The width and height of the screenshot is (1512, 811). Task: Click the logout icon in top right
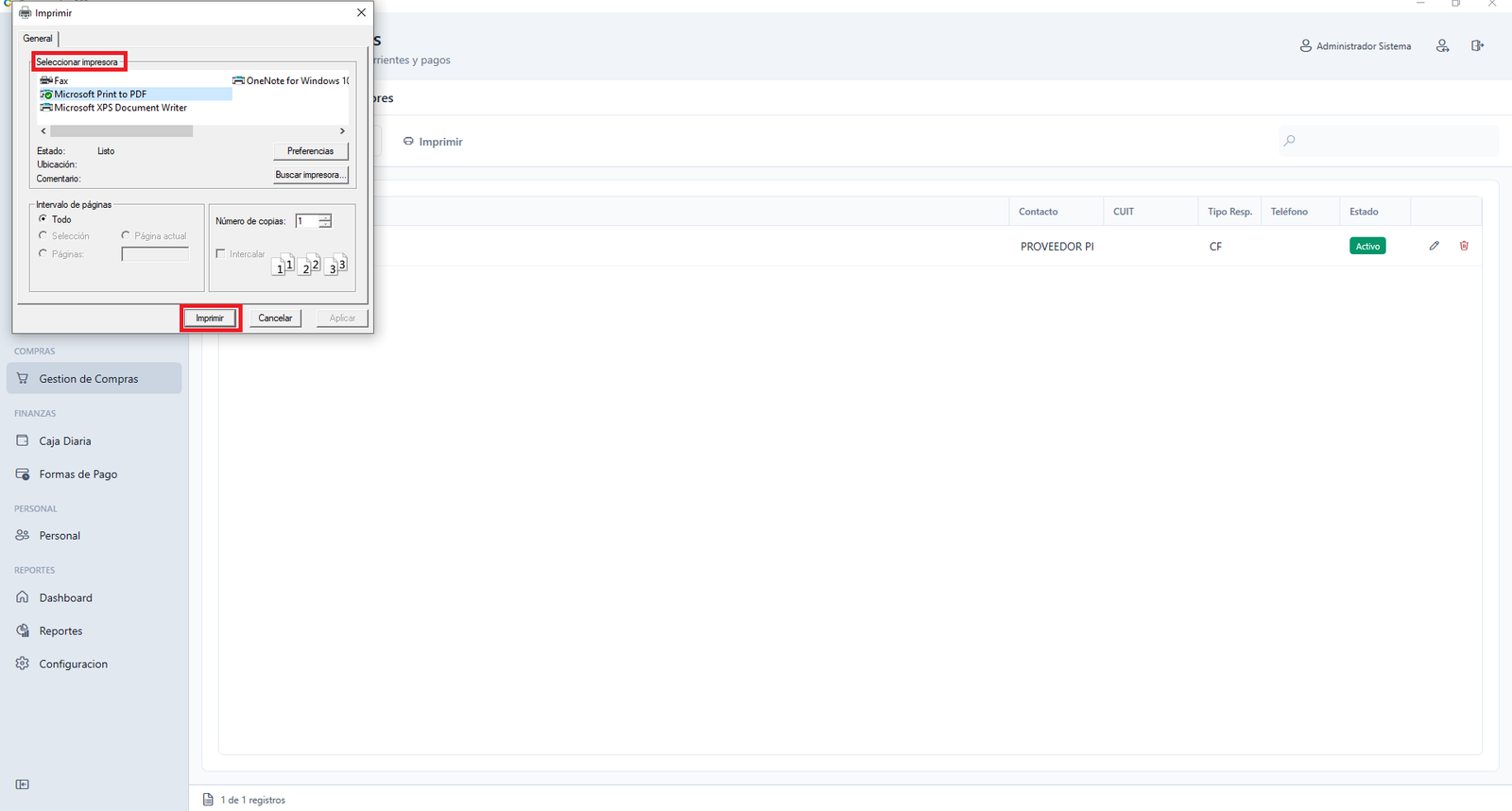1477,45
